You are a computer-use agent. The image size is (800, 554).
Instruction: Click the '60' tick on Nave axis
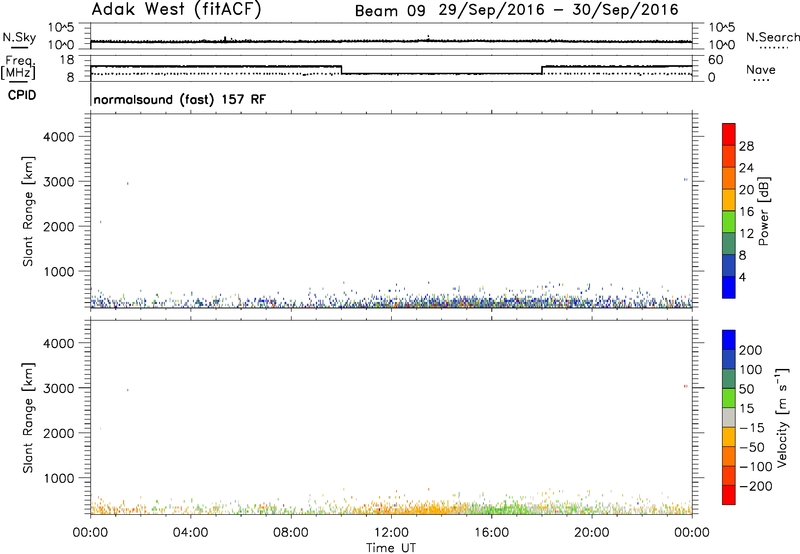pyautogui.click(x=715, y=60)
